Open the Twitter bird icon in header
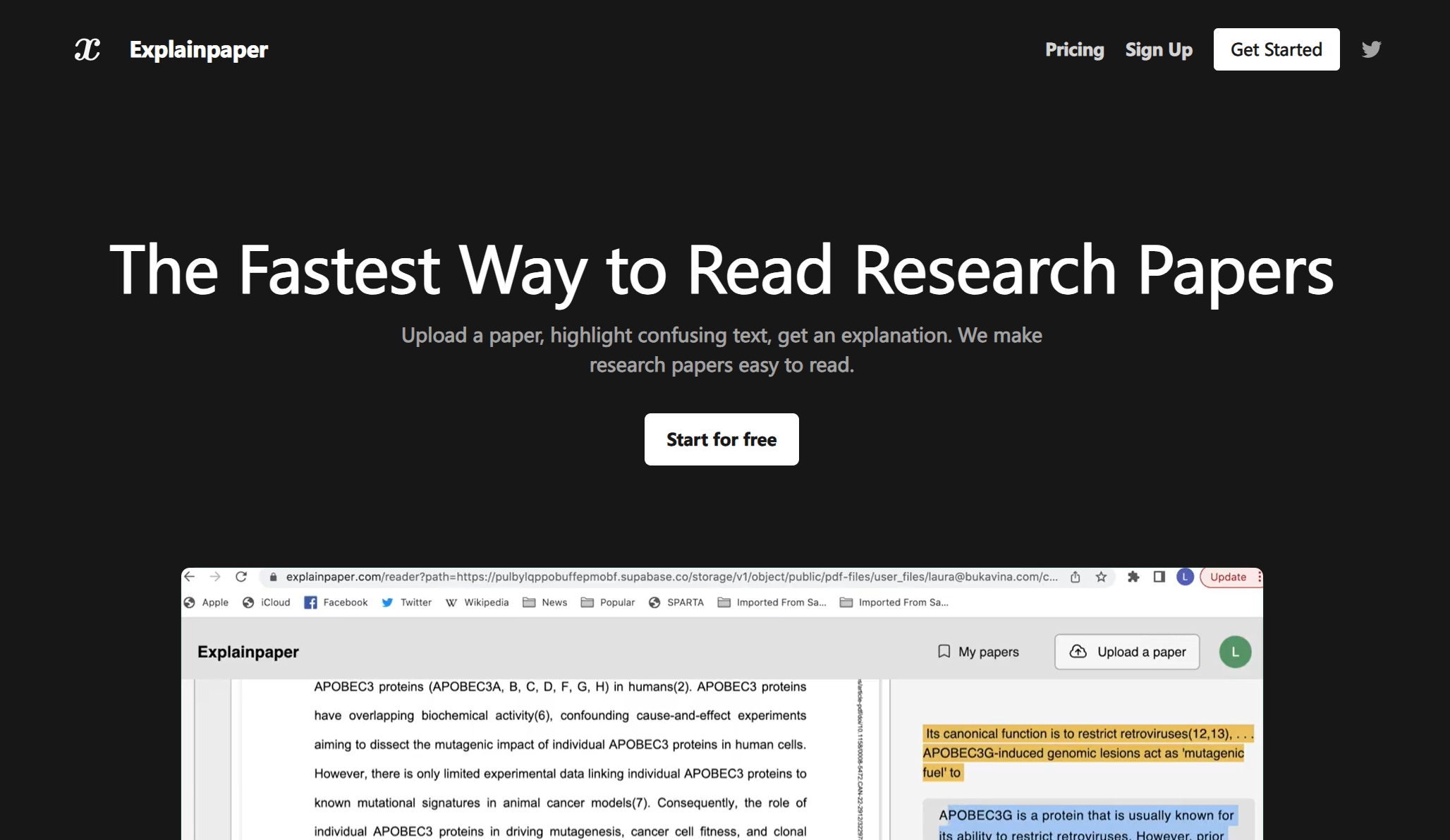The width and height of the screenshot is (1450, 840). pos(1371,49)
